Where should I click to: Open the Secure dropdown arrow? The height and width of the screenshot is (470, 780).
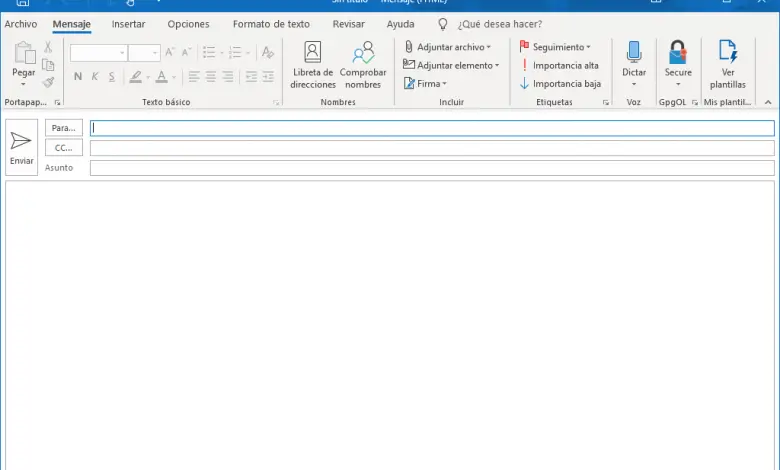tap(678, 84)
